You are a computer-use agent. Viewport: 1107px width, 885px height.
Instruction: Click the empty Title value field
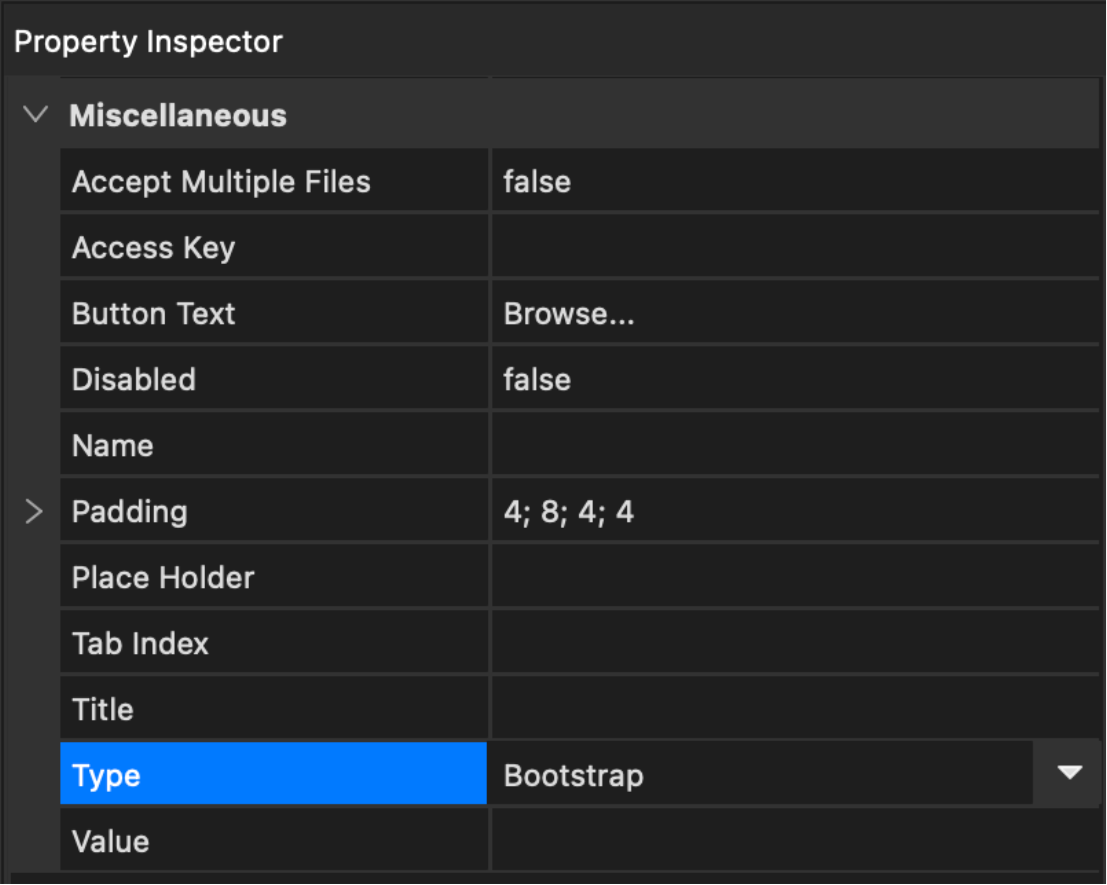click(x=794, y=710)
